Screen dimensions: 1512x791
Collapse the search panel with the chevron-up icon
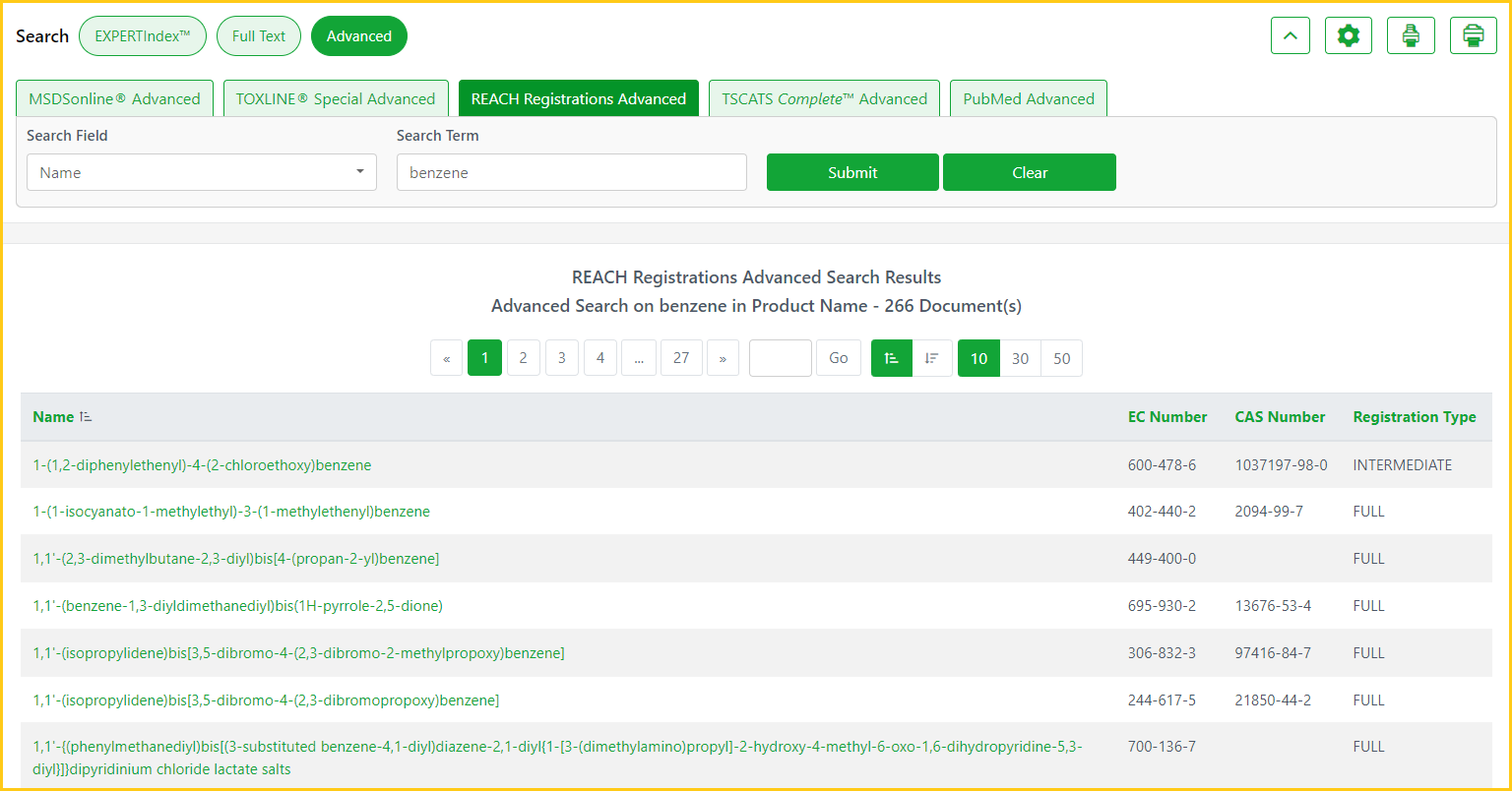click(1291, 36)
